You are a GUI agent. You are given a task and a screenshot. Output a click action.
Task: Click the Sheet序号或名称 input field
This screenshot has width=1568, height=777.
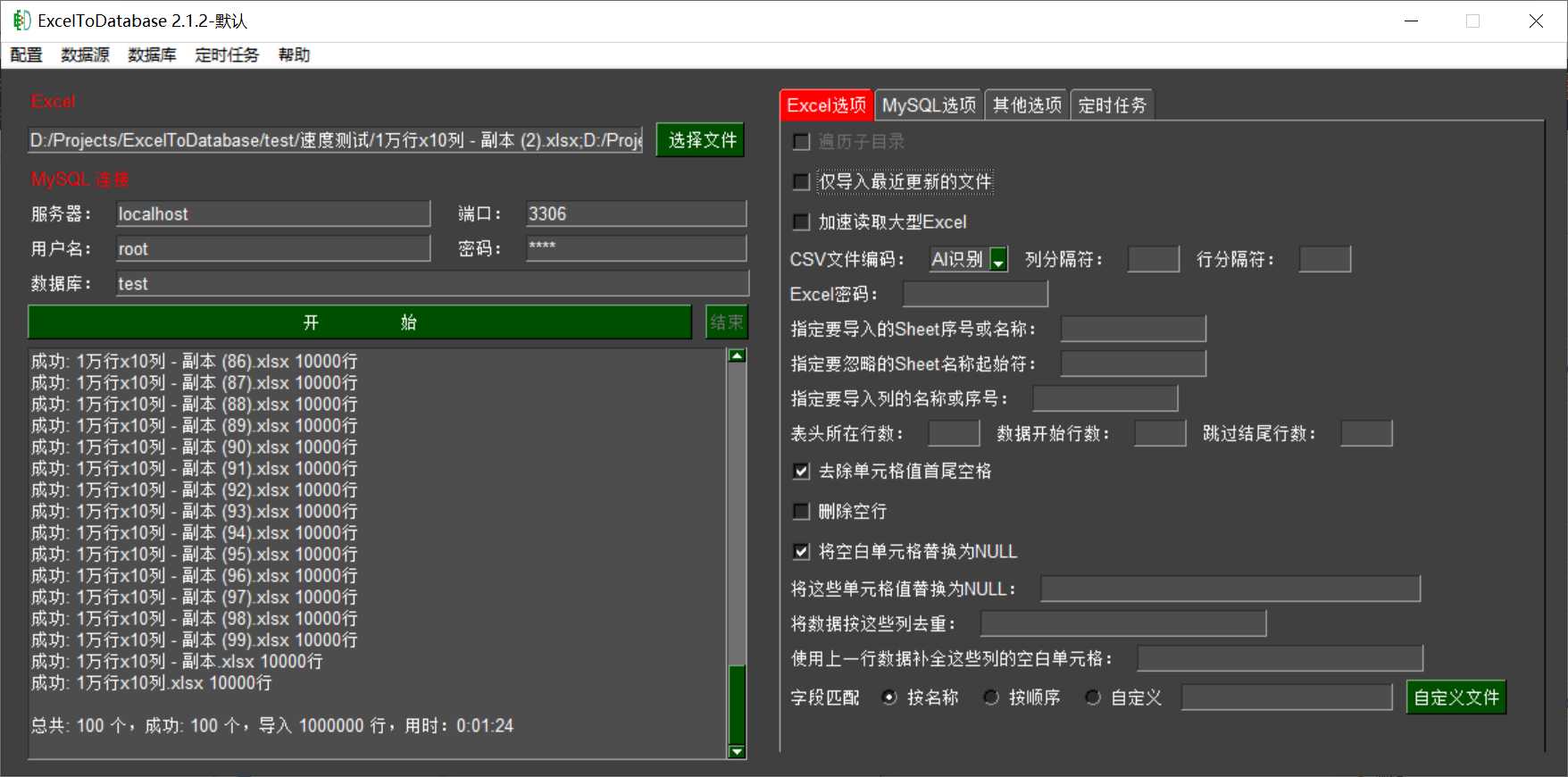(1133, 330)
